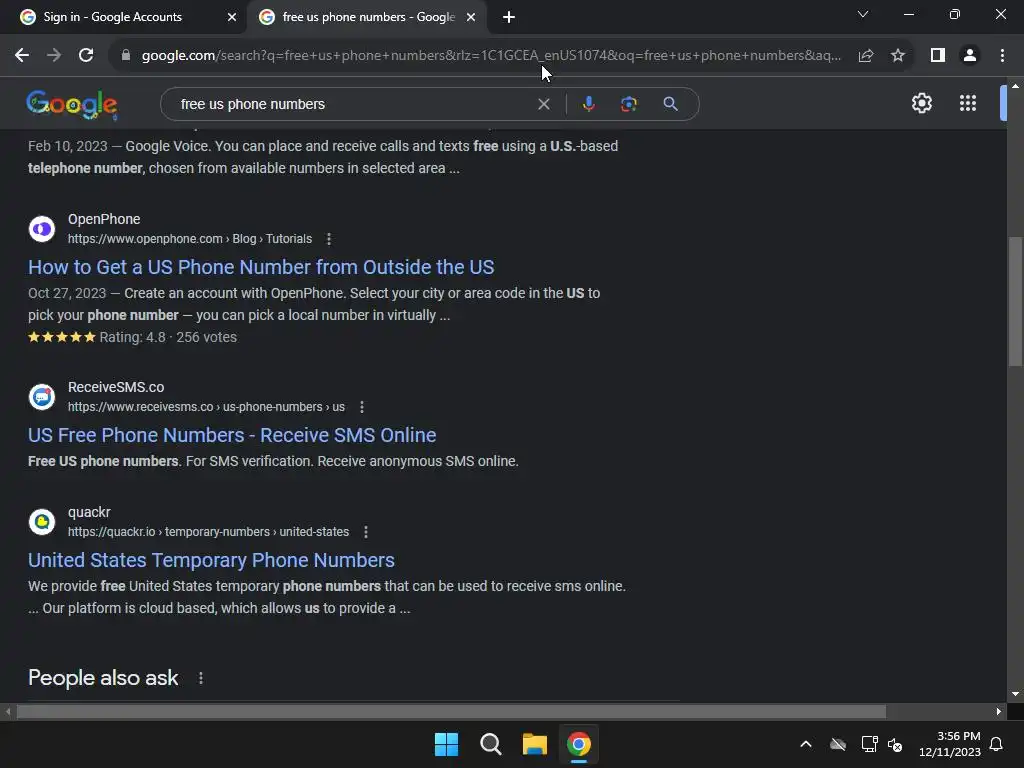Screen dimensions: 1024x768
Task: Open the Google apps grid
Action: 968,103
